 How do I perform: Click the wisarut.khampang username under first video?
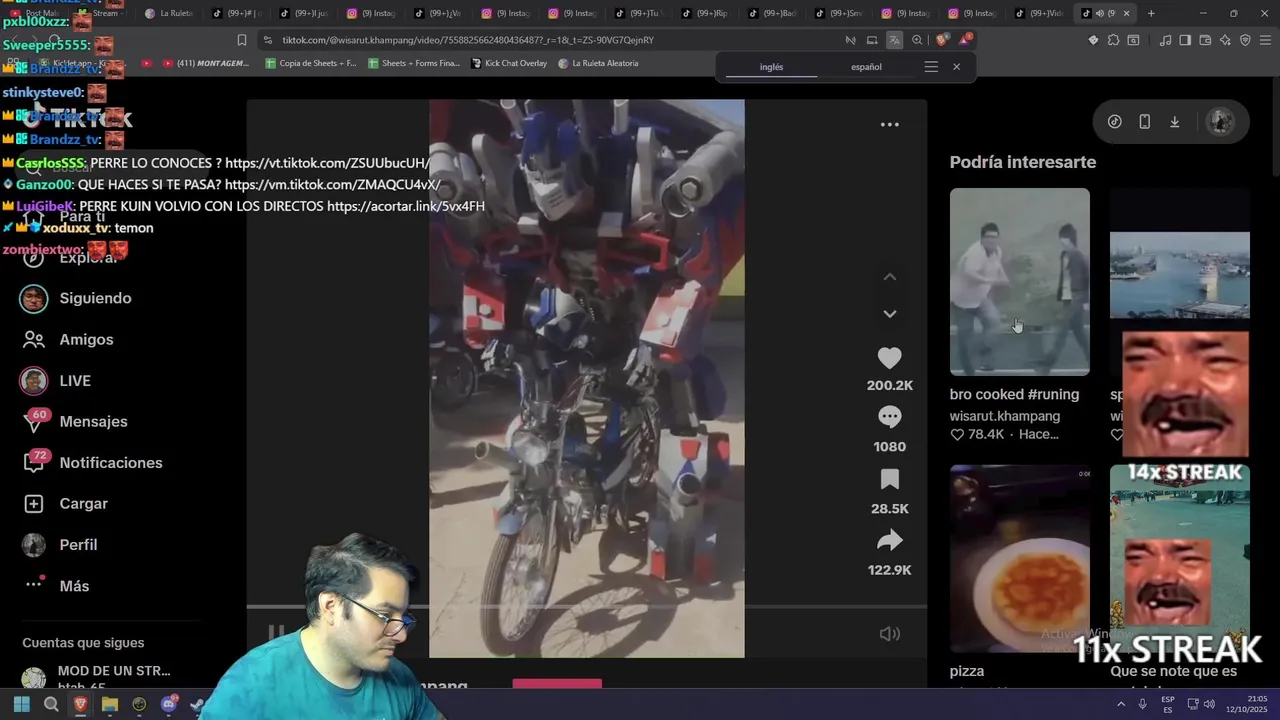coord(1004,416)
